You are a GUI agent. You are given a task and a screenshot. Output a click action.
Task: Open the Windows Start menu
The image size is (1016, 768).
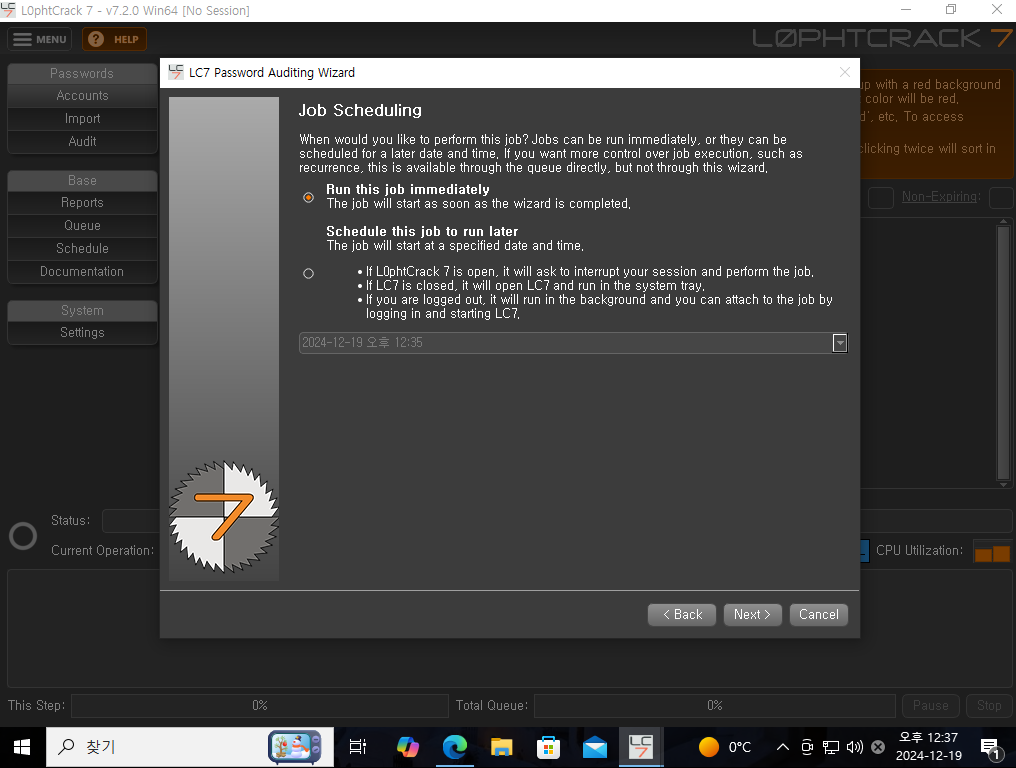(22, 747)
